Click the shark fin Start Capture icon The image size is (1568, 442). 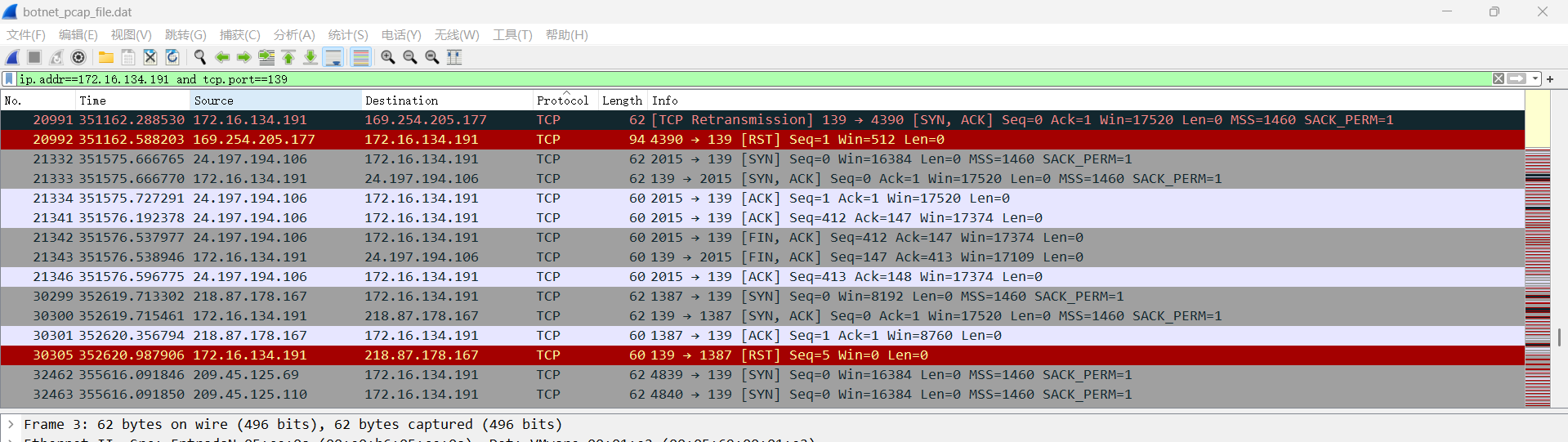click(12, 57)
